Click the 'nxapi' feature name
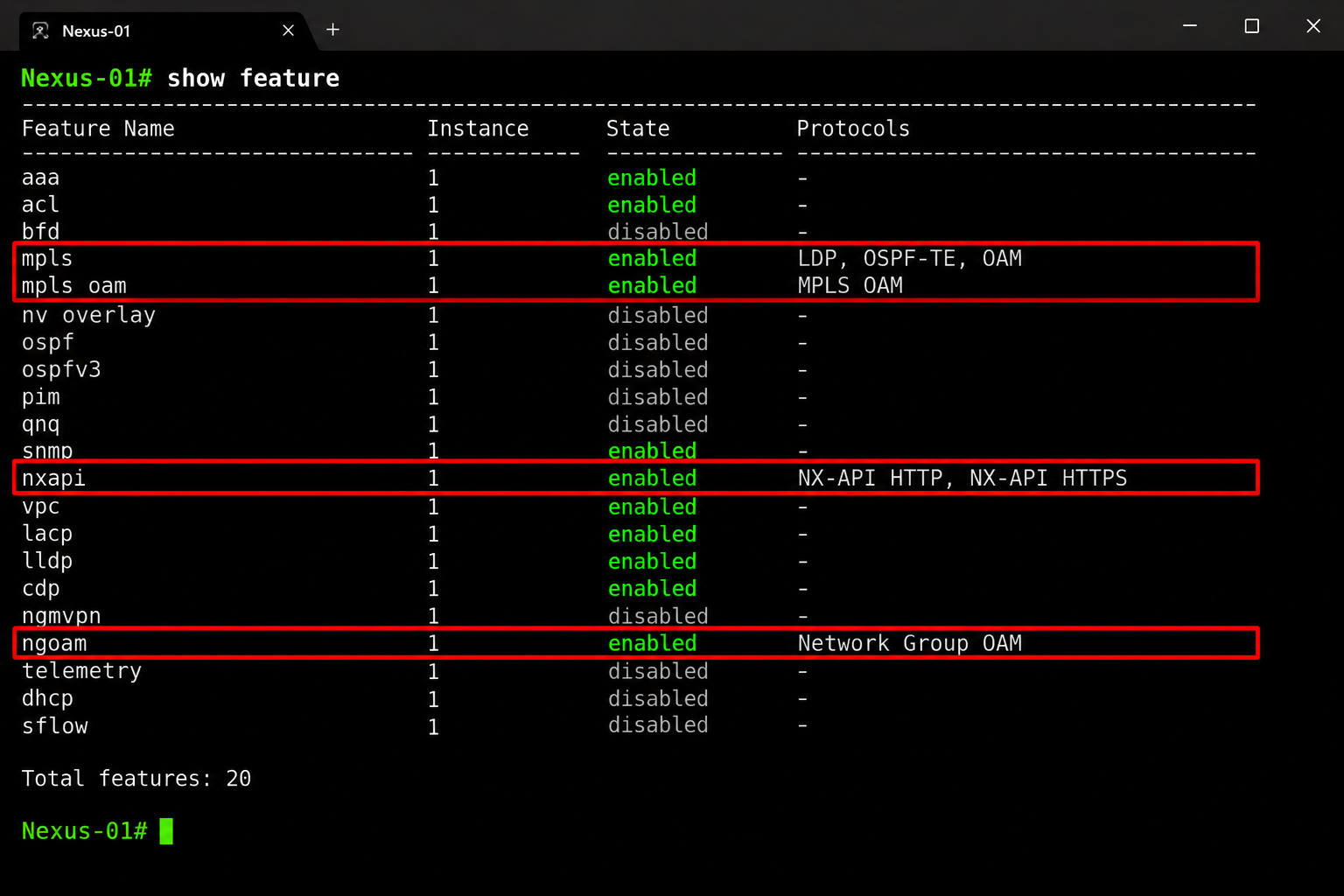This screenshot has width=1344, height=896. [54, 479]
